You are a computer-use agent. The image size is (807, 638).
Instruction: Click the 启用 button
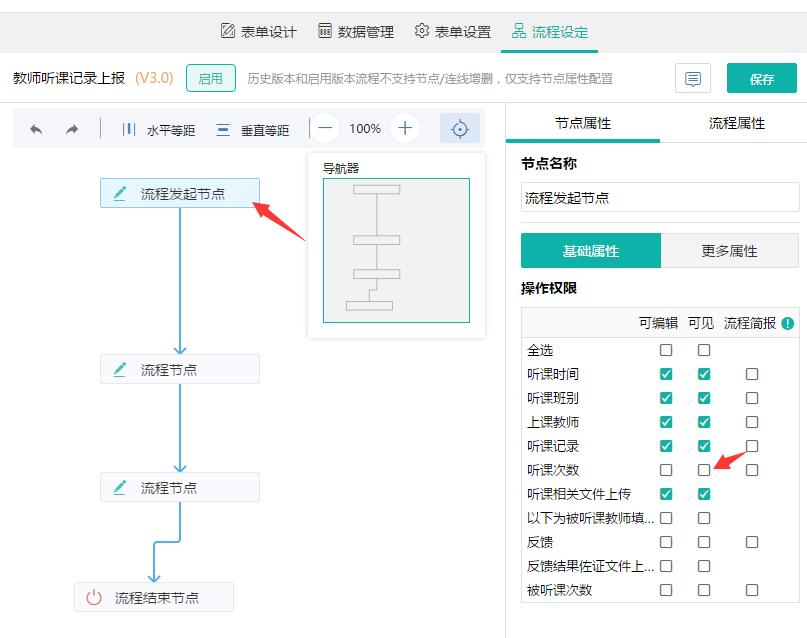click(211, 77)
